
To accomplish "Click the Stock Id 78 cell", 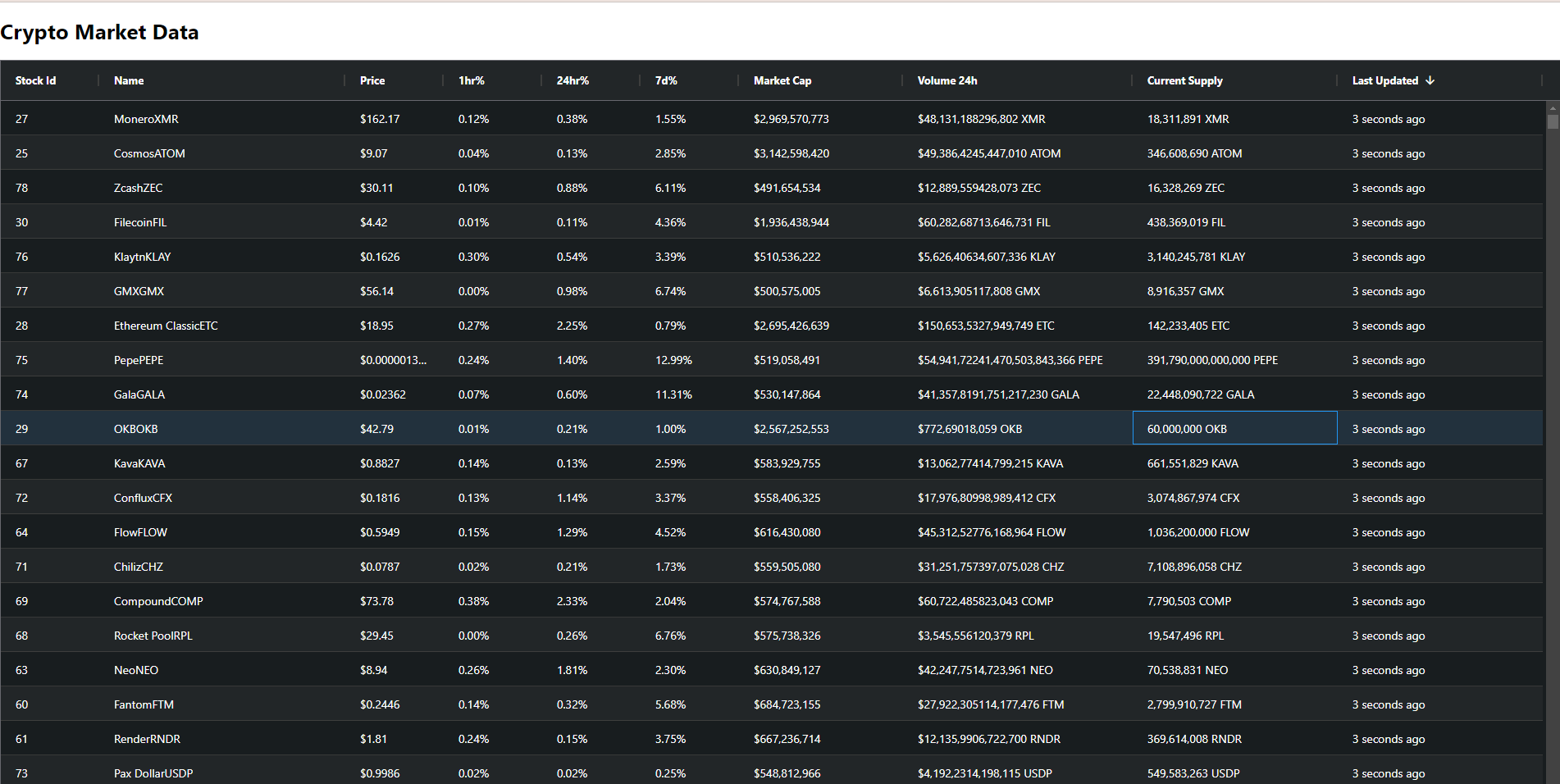I will pyautogui.click(x=50, y=188).
